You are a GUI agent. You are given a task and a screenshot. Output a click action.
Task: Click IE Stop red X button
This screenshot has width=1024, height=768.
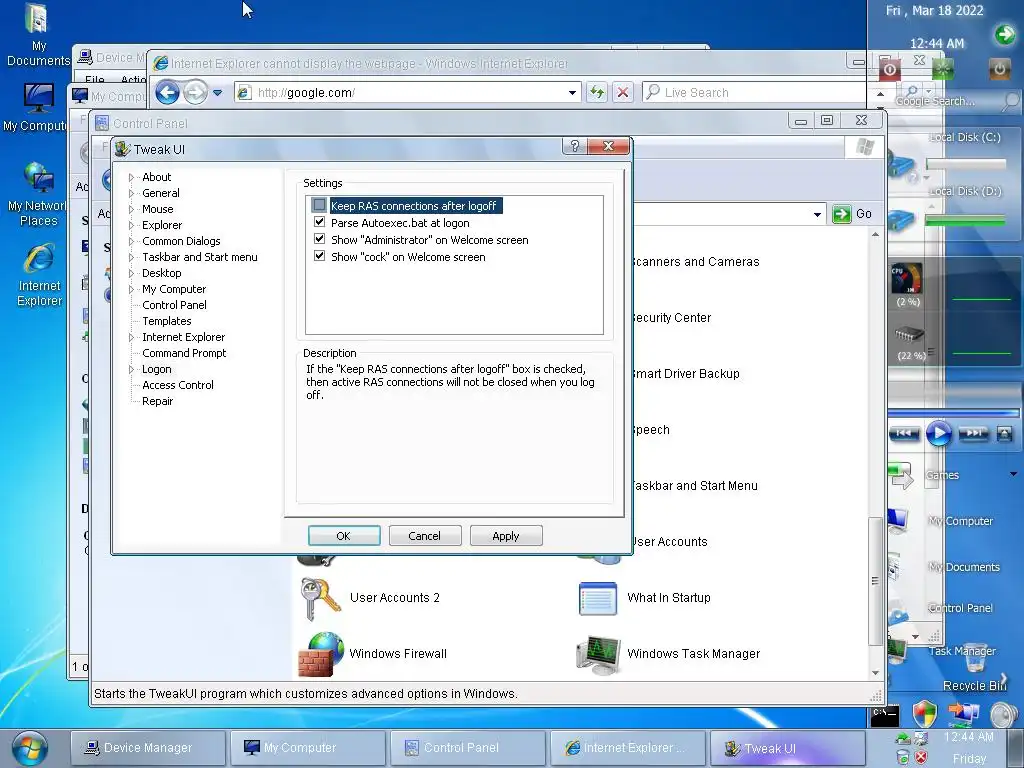[x=623, y=92]
